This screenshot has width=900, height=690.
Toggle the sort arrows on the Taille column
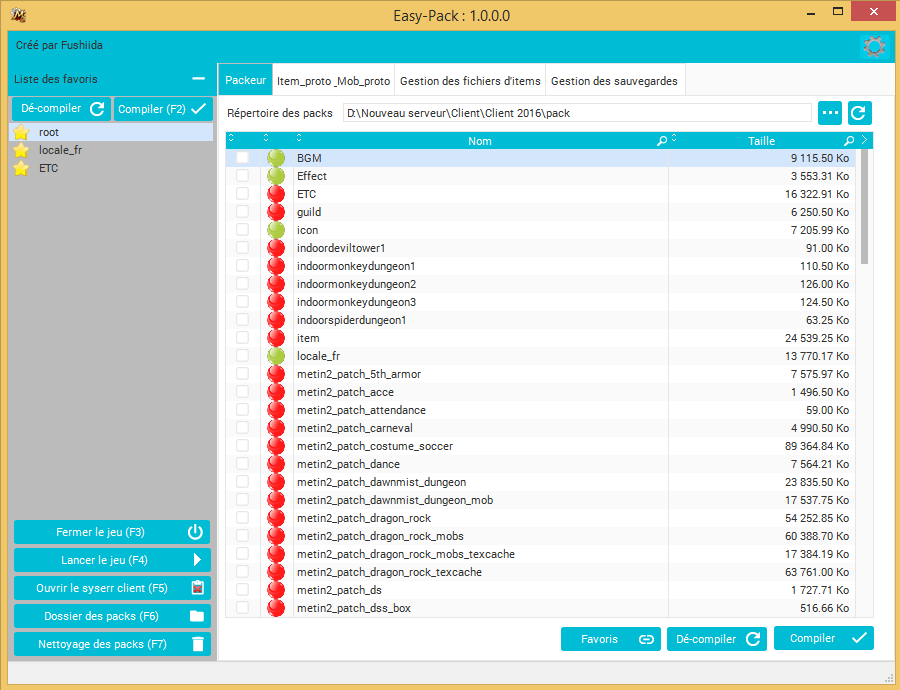click(674, 138)
